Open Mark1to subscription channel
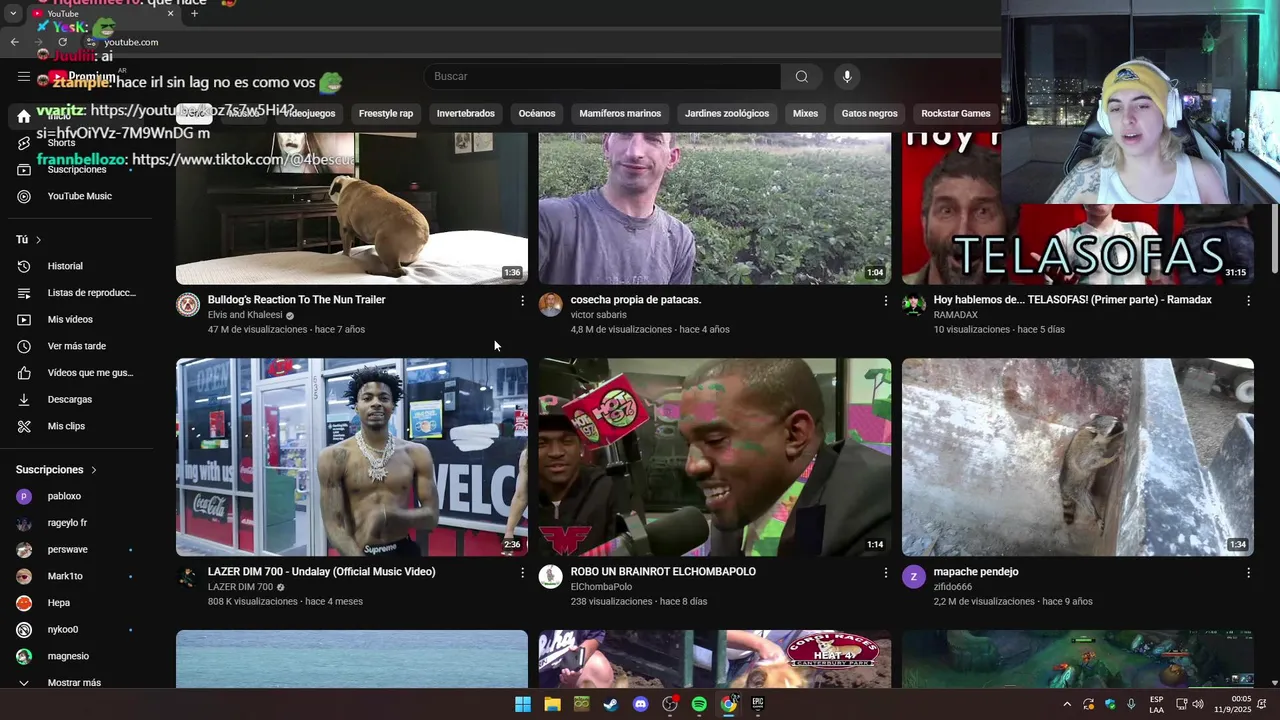This screenshot has width=1280, height=720. coord(76,576)
